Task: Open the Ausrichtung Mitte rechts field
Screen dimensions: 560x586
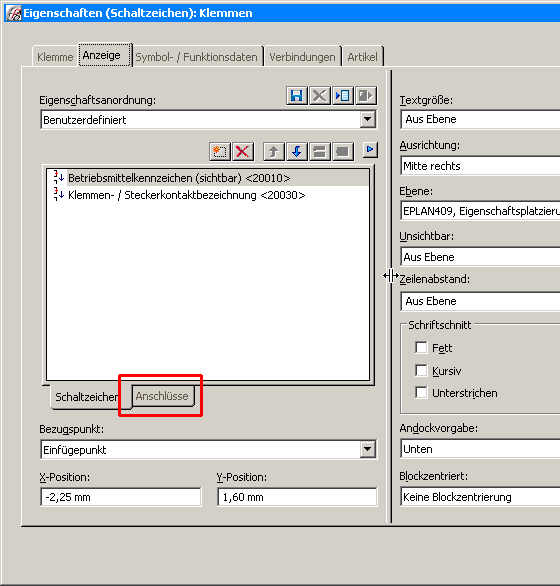Action: (x=480, y=166)
